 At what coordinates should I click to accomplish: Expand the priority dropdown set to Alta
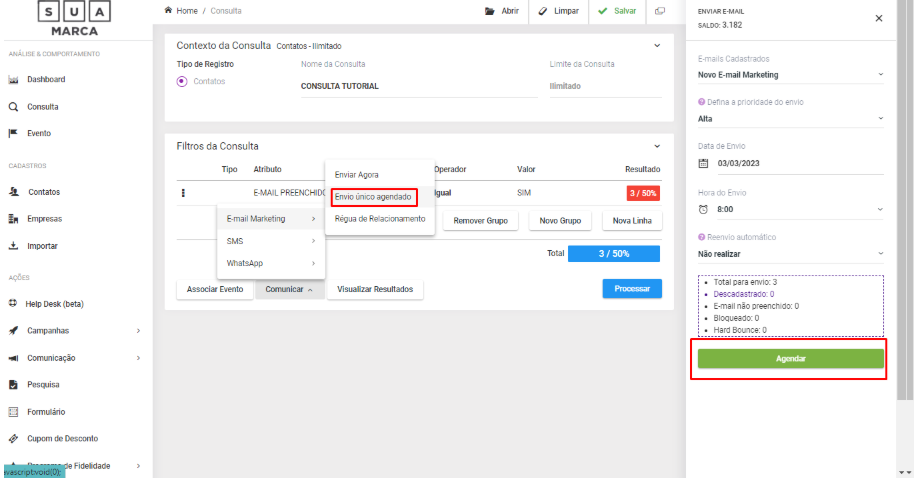pos(790,119)
